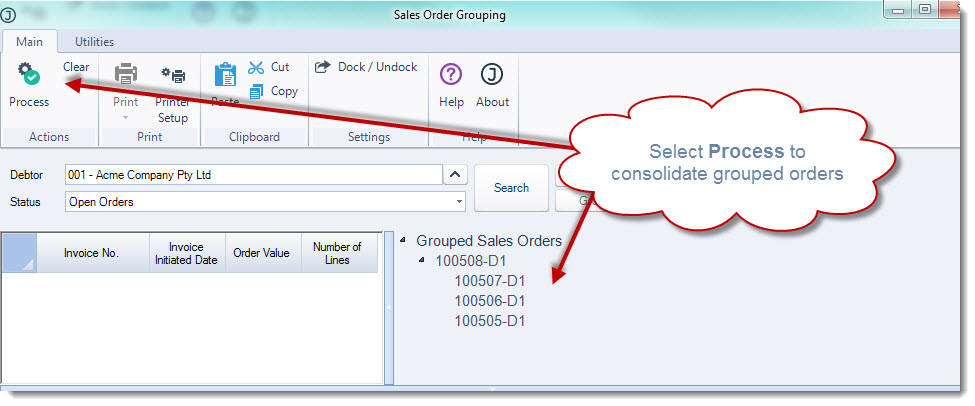Viewport: 975px width, 406px height.
Task: Select order 100505-D1 in tree
Action: coord(490,321)
